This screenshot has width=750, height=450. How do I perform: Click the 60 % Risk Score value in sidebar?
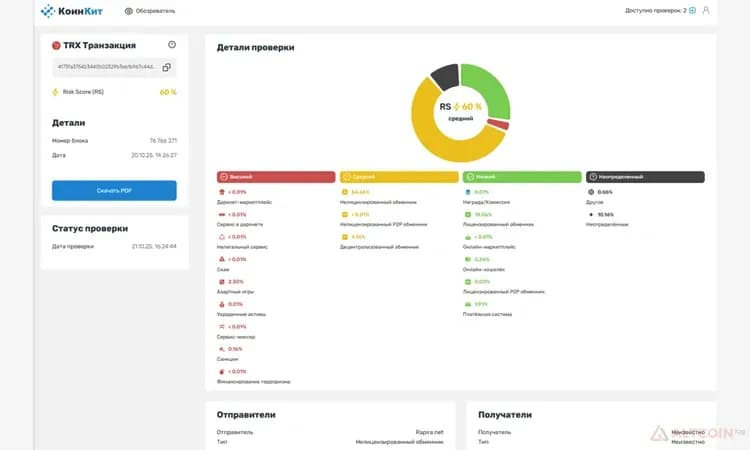[x=168, y=92]
